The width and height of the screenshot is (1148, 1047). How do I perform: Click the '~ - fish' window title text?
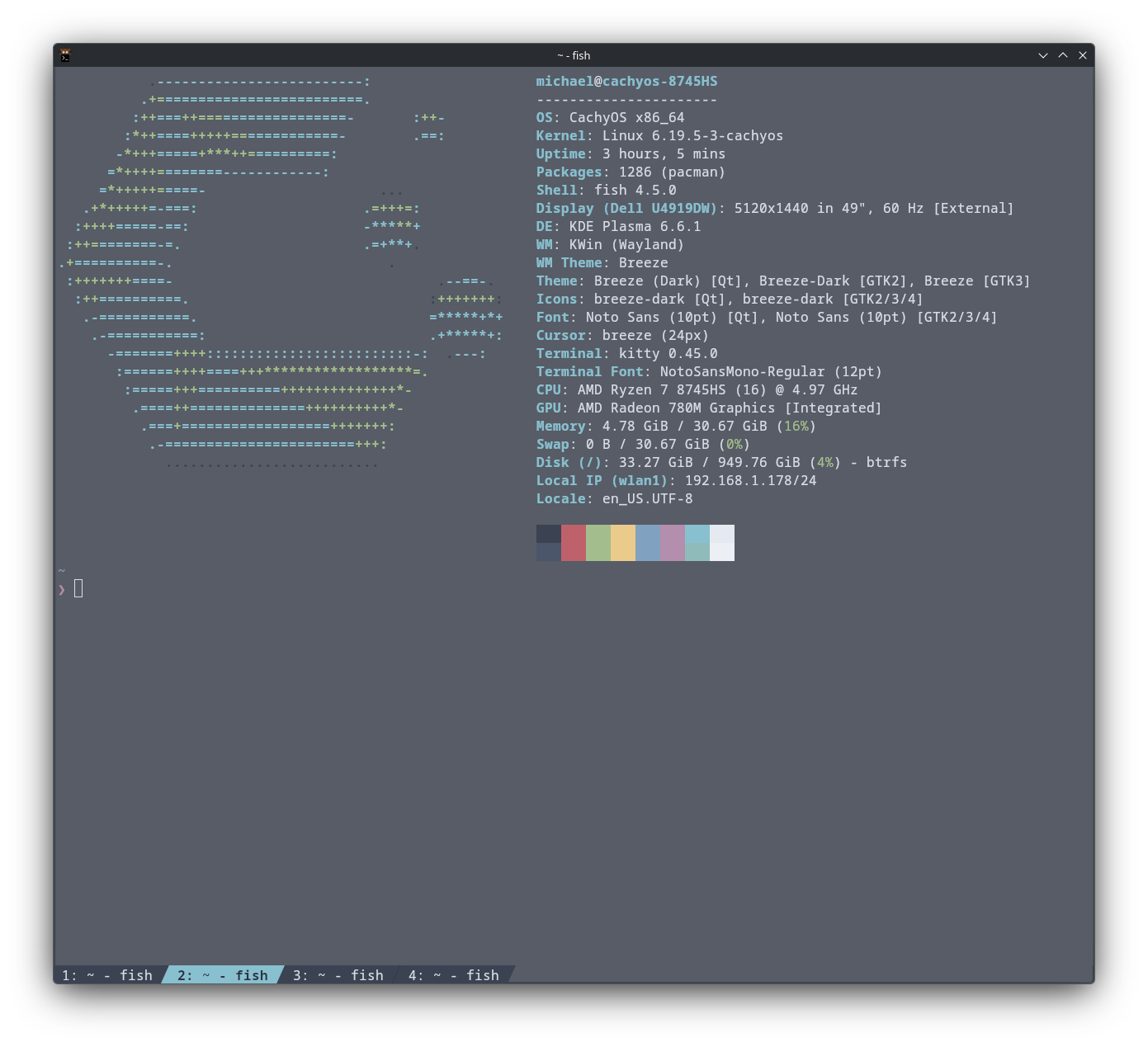click(574, 55)
